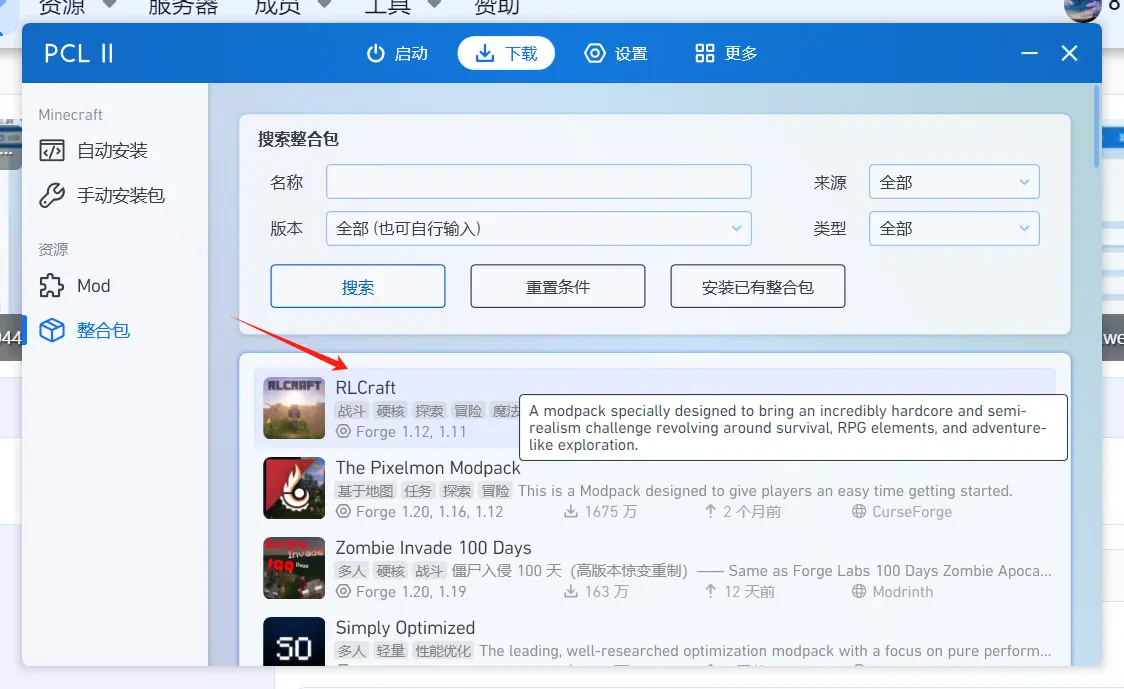Click the 安装已有整合包 button
This screenshot has width=1124, height=689.
(757, 287)
